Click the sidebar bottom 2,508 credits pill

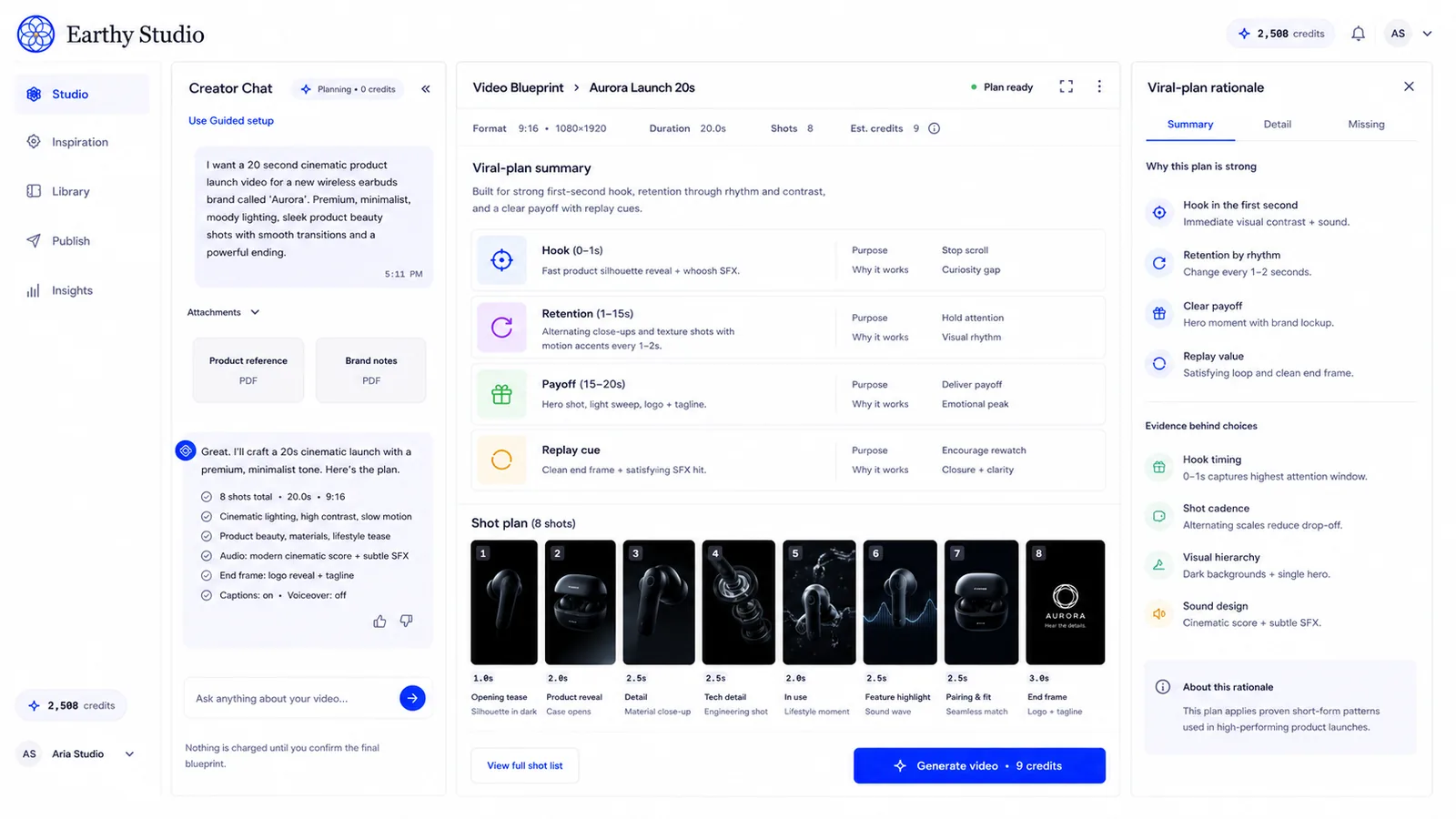click(x=72, y=705)
